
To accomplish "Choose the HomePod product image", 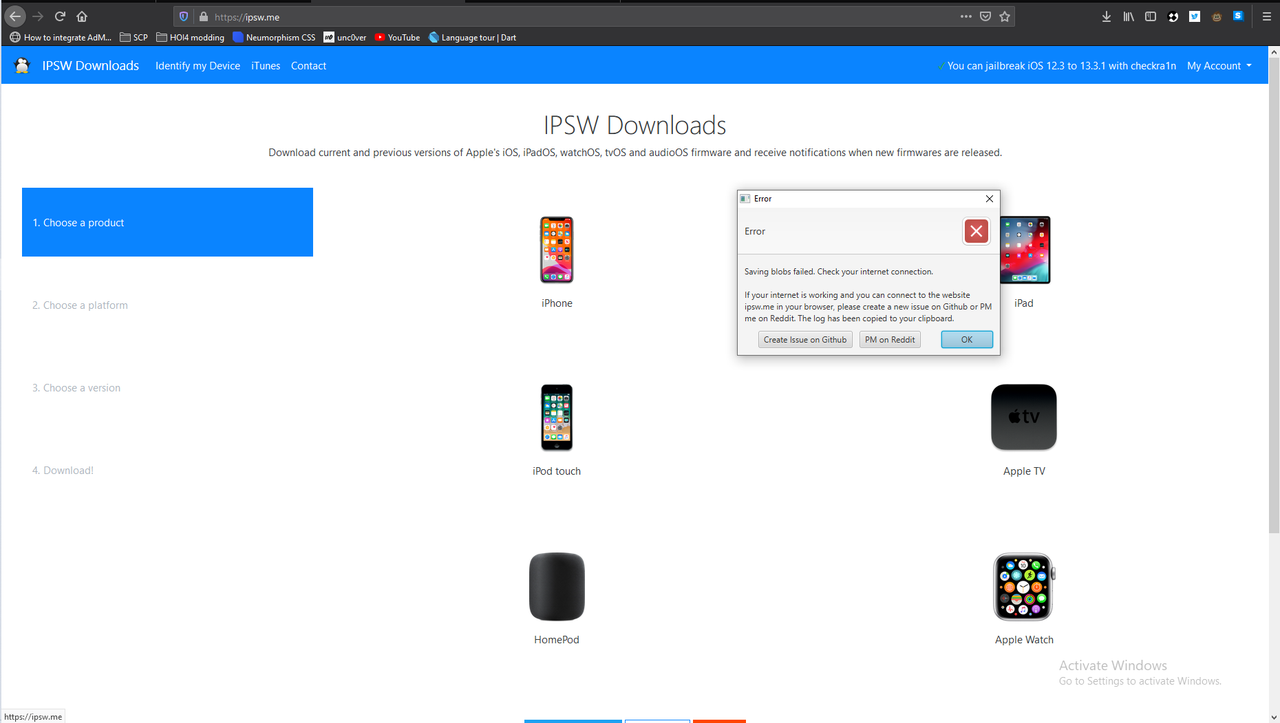I will pos(557,586).
